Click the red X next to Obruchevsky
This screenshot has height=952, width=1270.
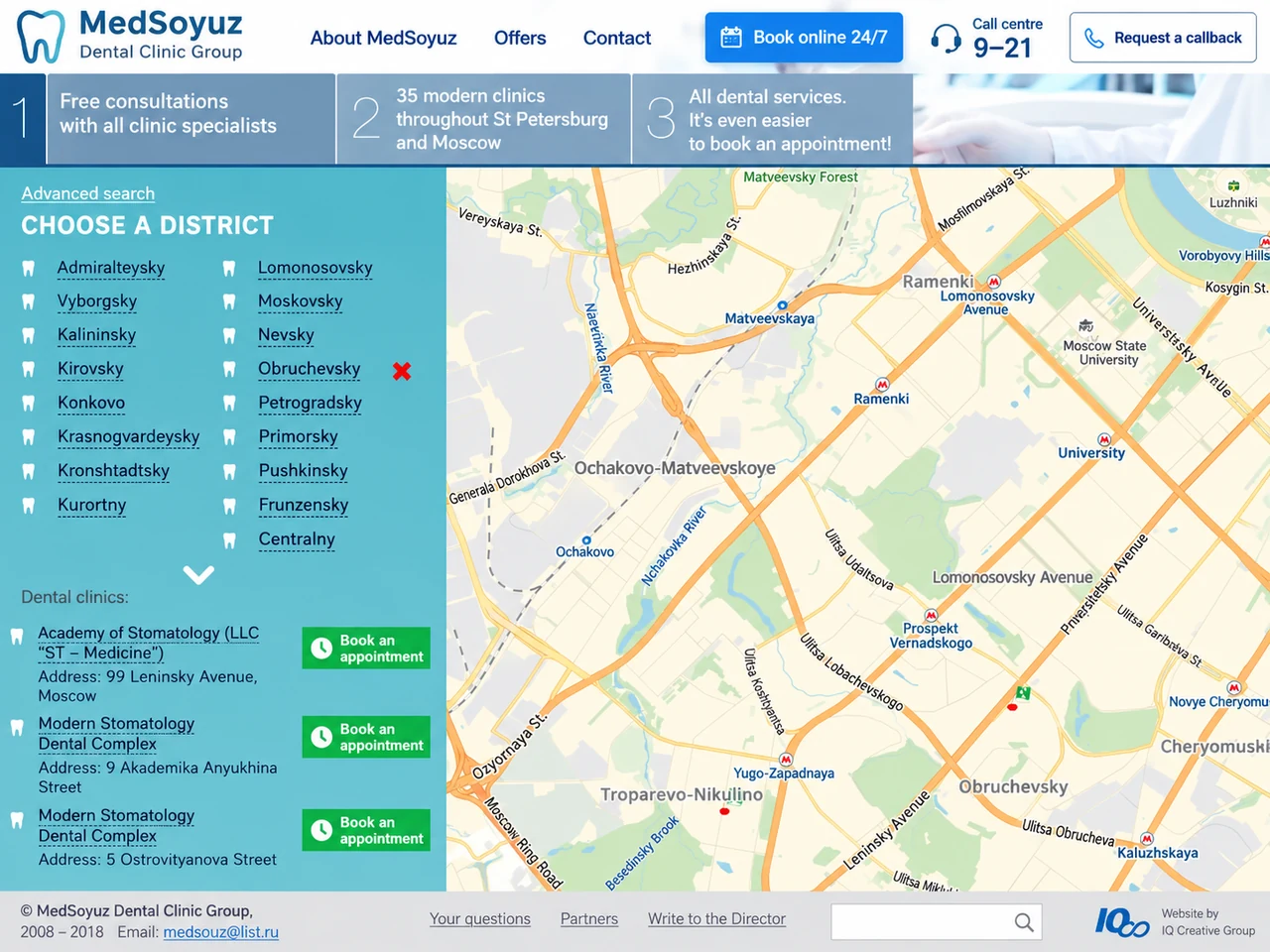pyautogui.click(x=402, y=371)
